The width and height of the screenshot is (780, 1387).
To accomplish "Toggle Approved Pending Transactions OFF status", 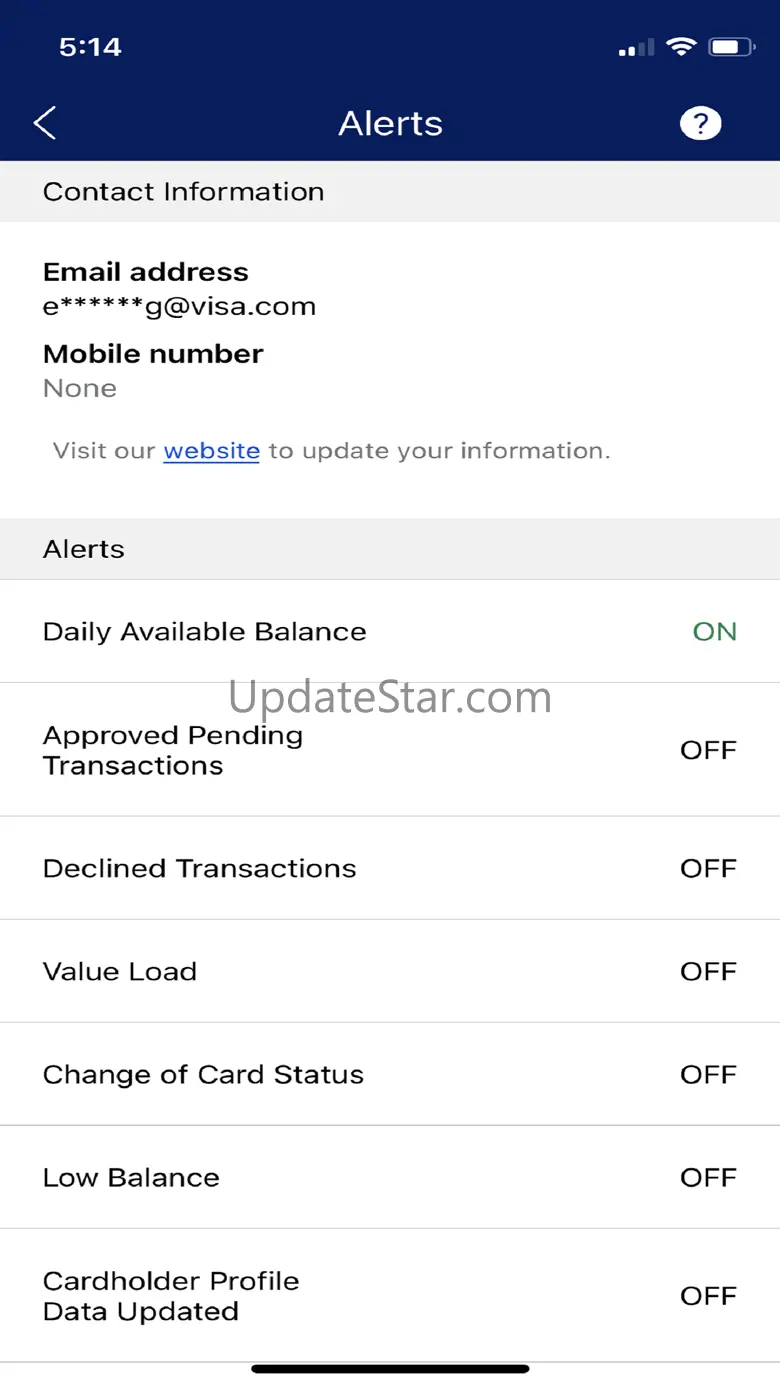I will point(708,750).
